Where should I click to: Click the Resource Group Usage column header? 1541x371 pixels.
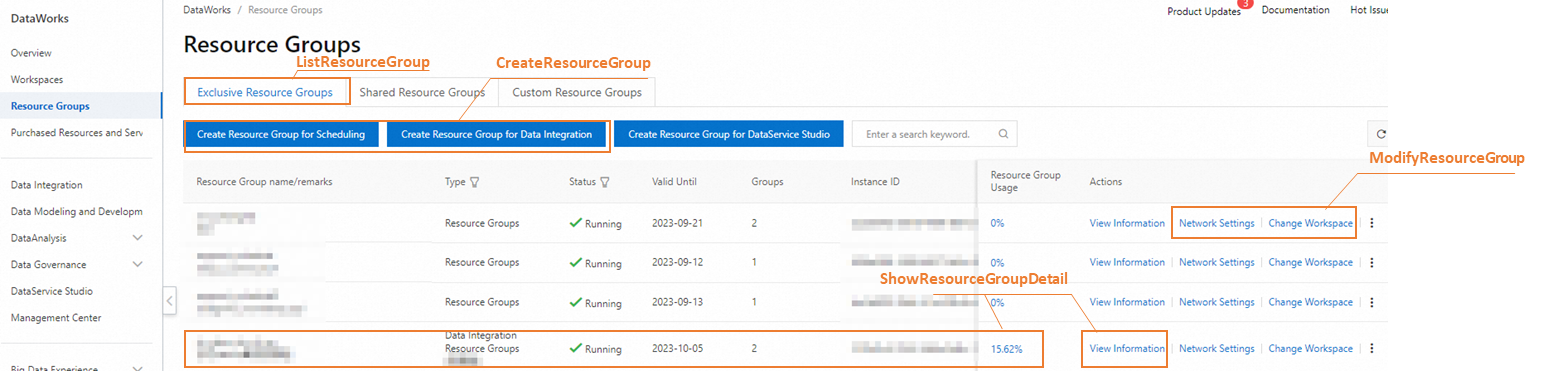pos(1025,181)
